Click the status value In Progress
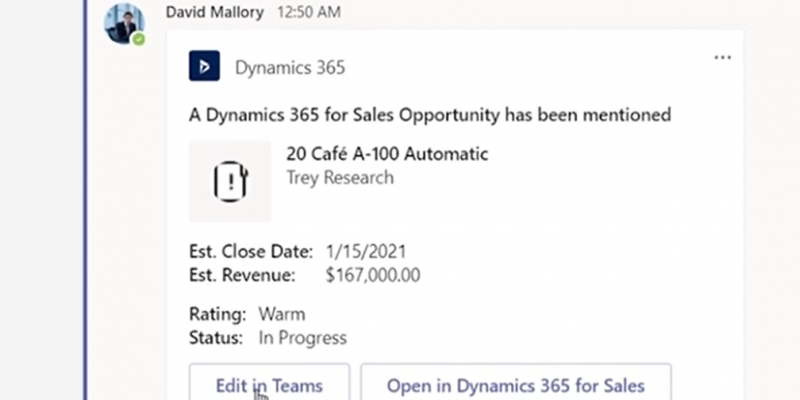The image size is (800, 400). 303,338
